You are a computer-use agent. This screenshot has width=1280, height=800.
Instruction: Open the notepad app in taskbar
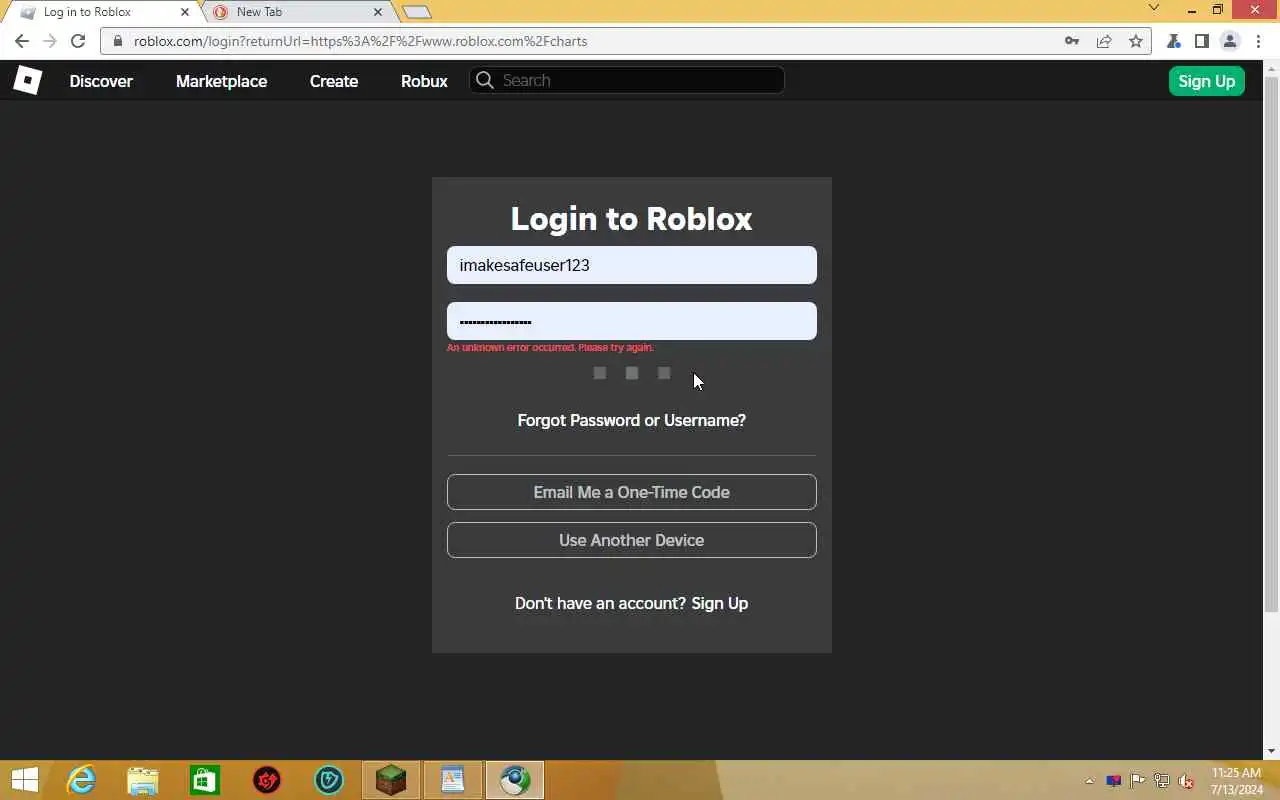coord(453,780)
